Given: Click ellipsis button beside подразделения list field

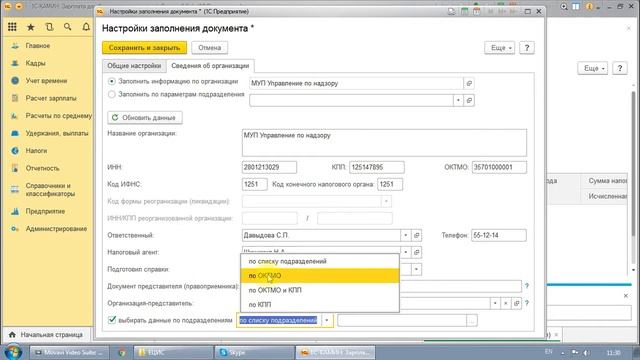Looking at the screenshot, I should tap(472, 321).
